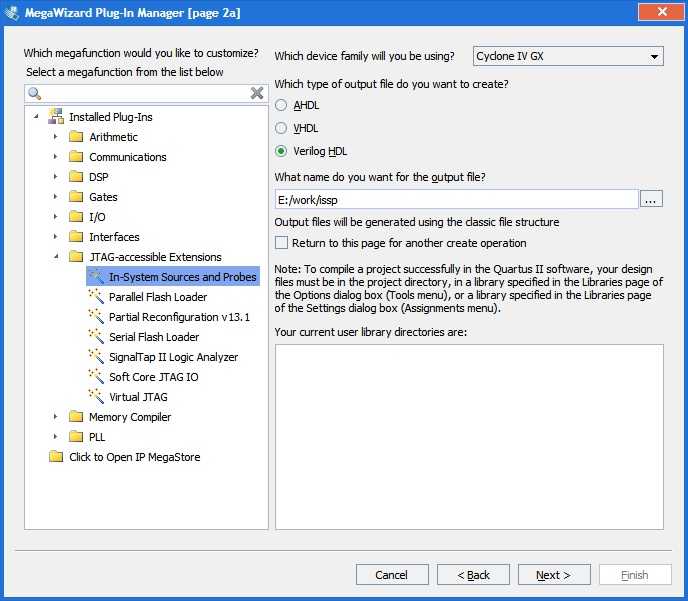The image size is (688, 601).
Task: Close the MegaWizard Plug-In Manager window
Action: [661, 12]
